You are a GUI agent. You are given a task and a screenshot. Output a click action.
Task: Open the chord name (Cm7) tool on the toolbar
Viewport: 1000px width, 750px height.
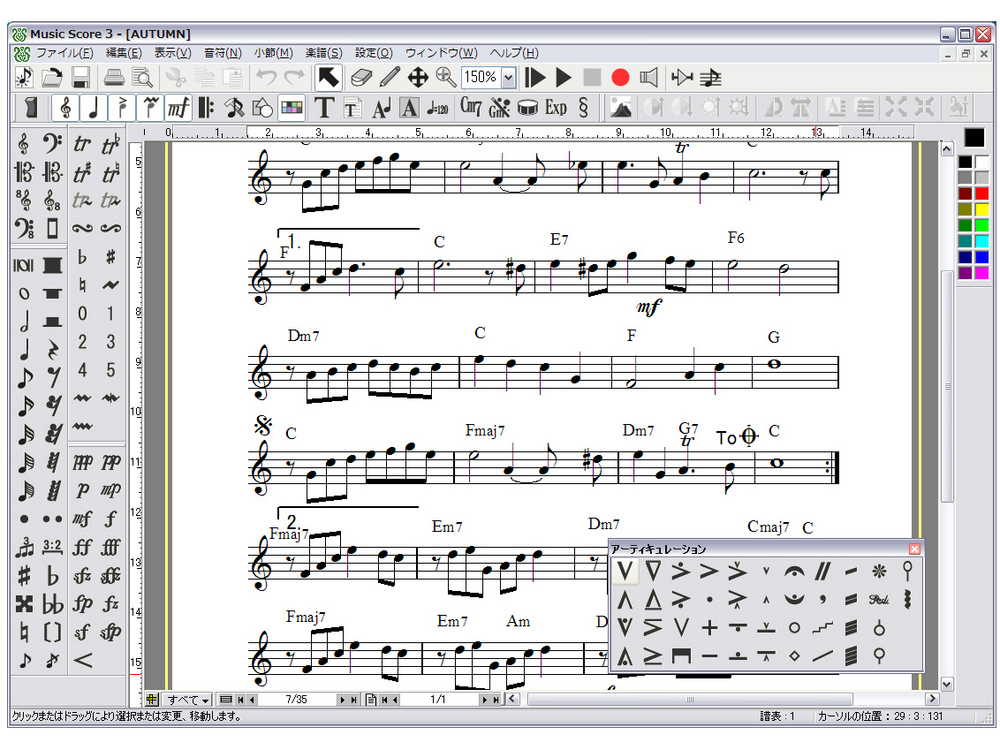pyautogui.click(x=470, y=108)
